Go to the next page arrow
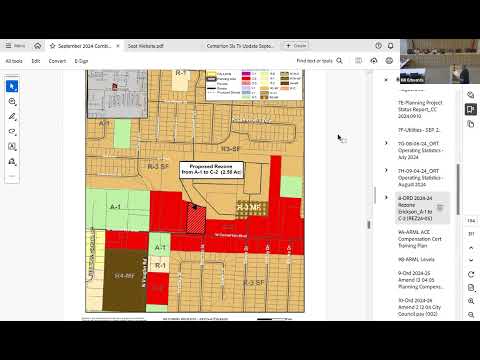This screenshot has width=480, height=360. tap(471, 260)
